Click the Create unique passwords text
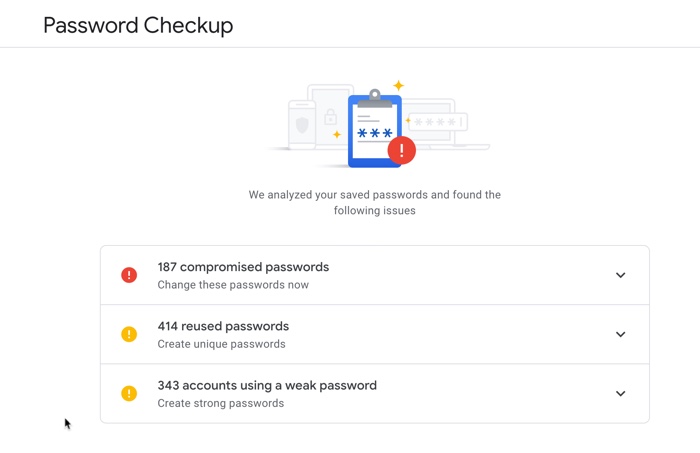 click(x=221, y=344)
